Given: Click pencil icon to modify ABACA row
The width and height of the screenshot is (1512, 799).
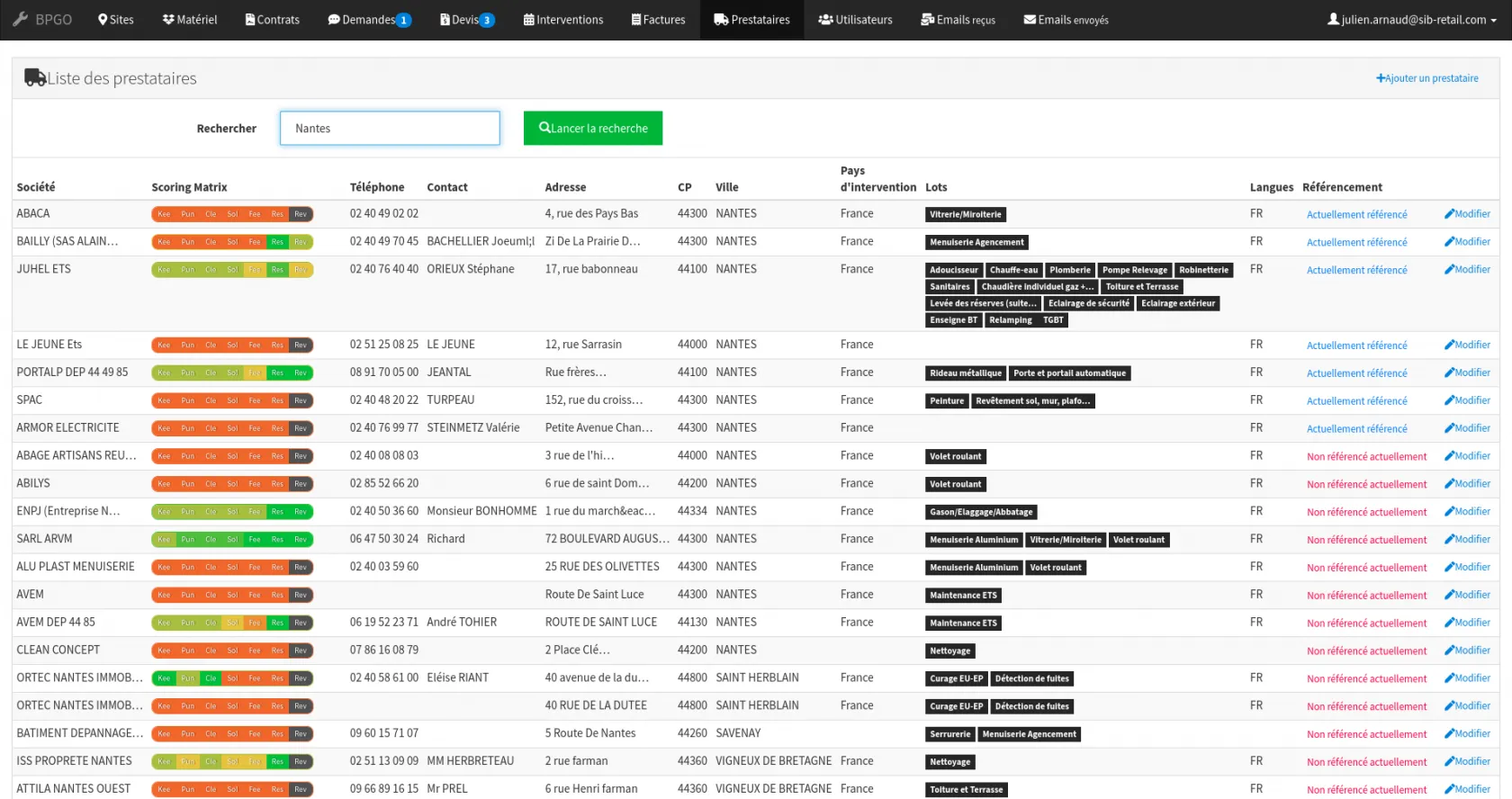Looking at the screenshot, I should (1449, 214).
